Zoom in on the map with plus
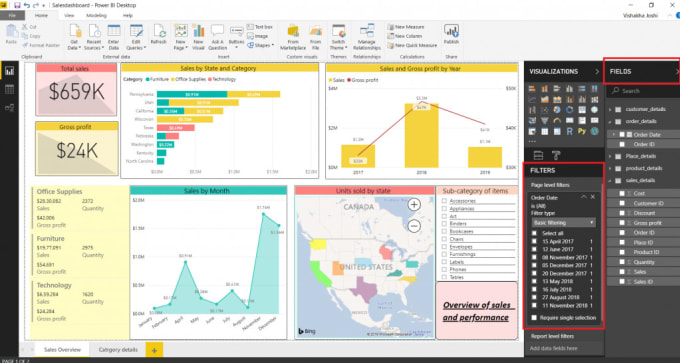This screenshot has width=680, height=363. pos(414,205)
